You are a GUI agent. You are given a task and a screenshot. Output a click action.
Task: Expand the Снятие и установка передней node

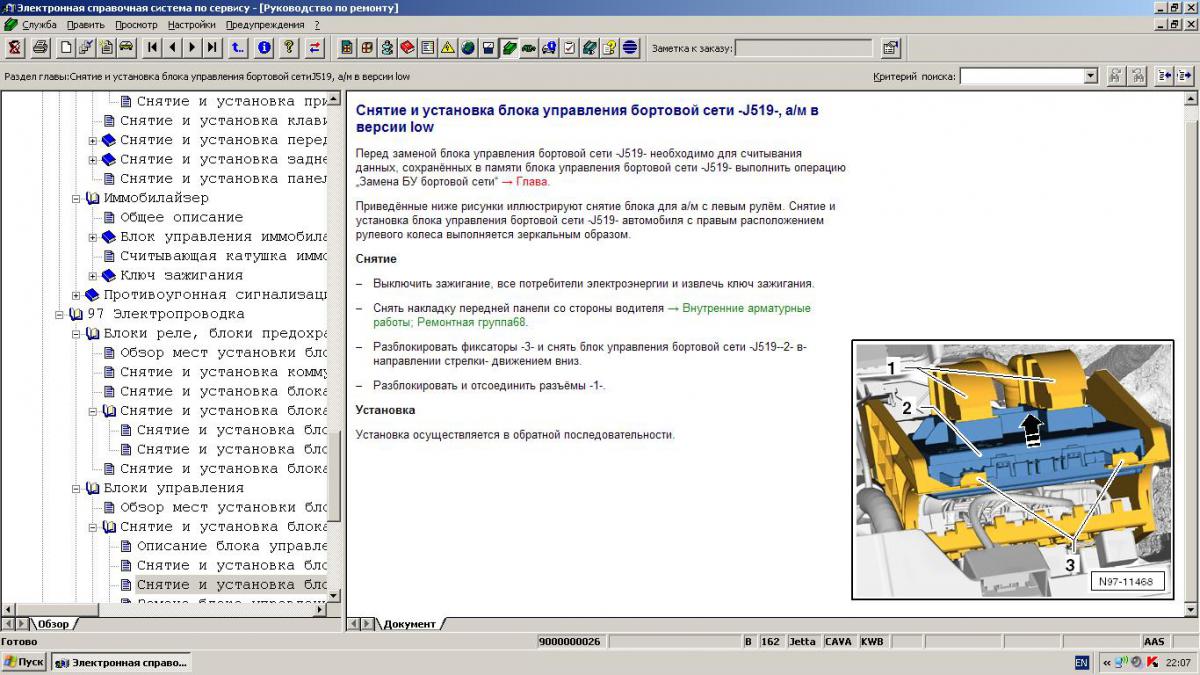coord(93,140)
